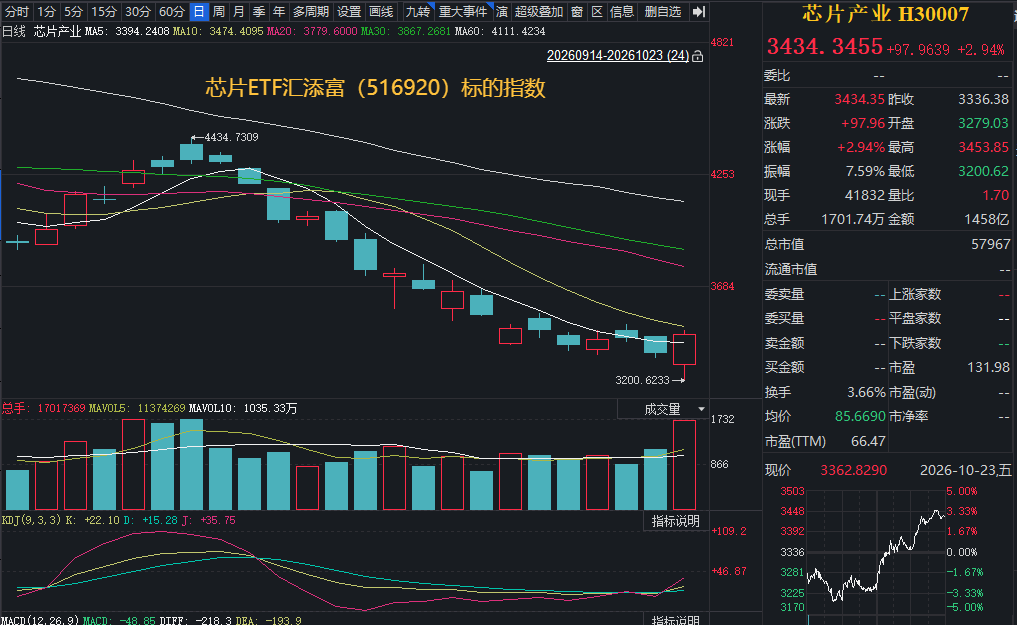Switch to the 季 quarterly tab
This screenshot has width=1017, height=625.
tap(259, 12)
